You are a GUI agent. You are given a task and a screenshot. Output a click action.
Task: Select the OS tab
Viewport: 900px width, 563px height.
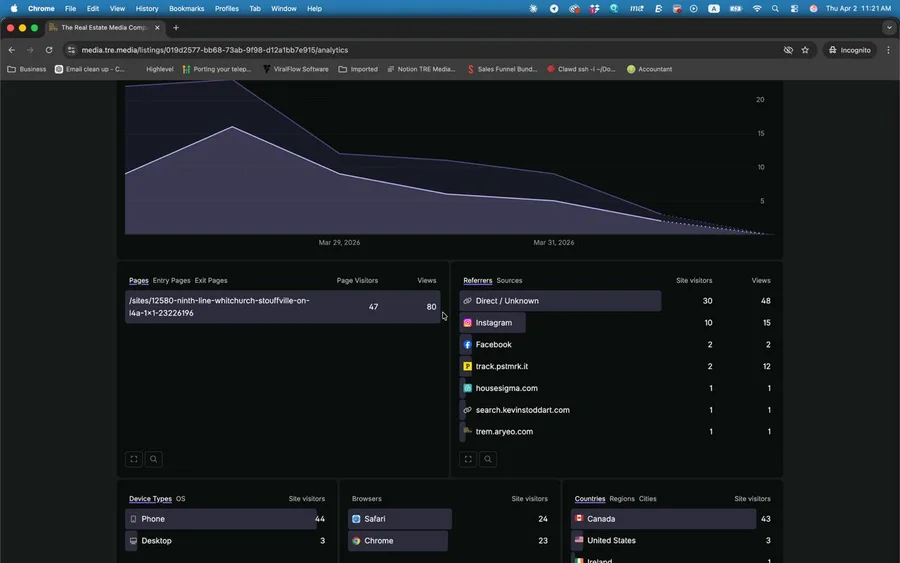(180, 499)
